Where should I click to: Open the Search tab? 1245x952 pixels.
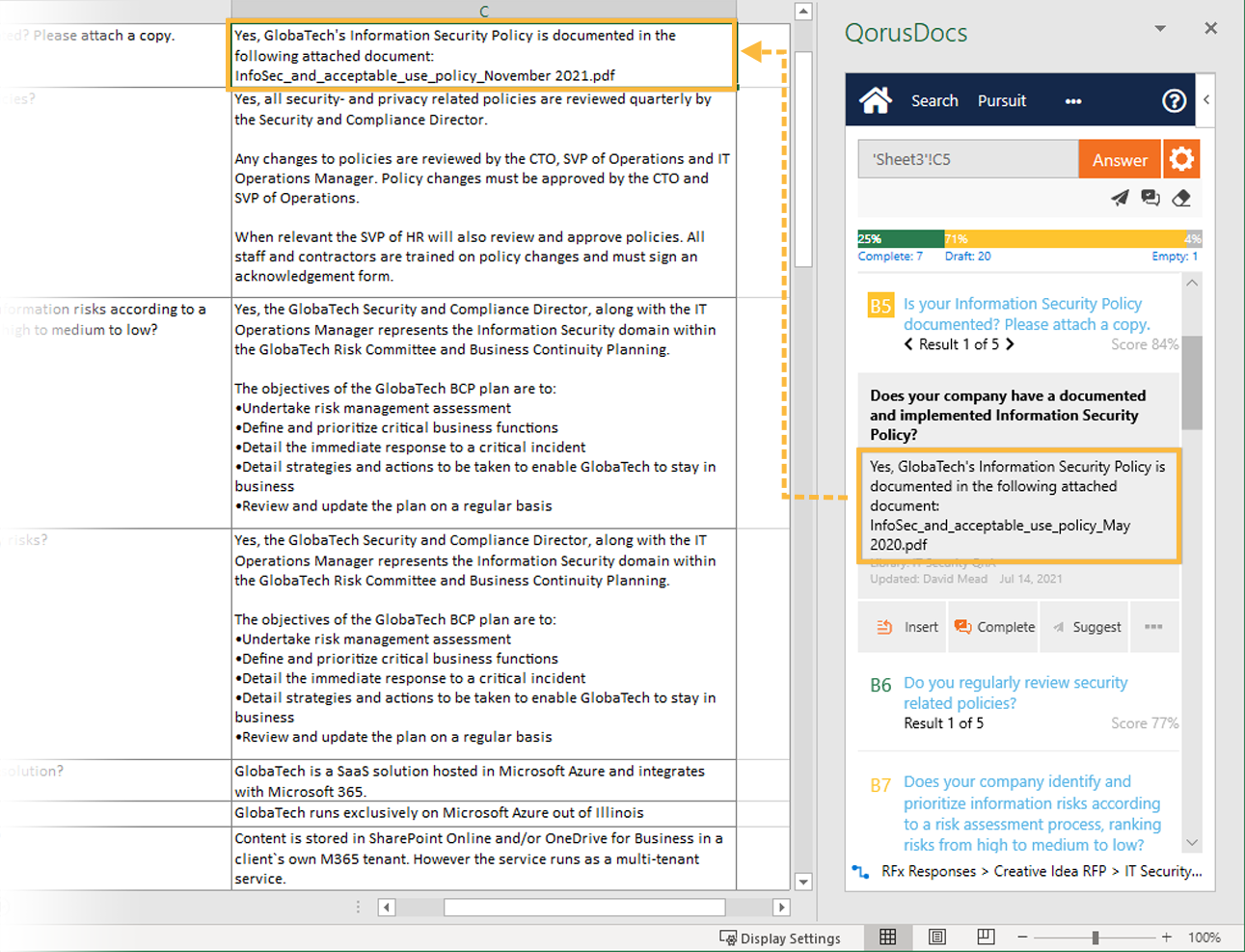coord(934,100)
